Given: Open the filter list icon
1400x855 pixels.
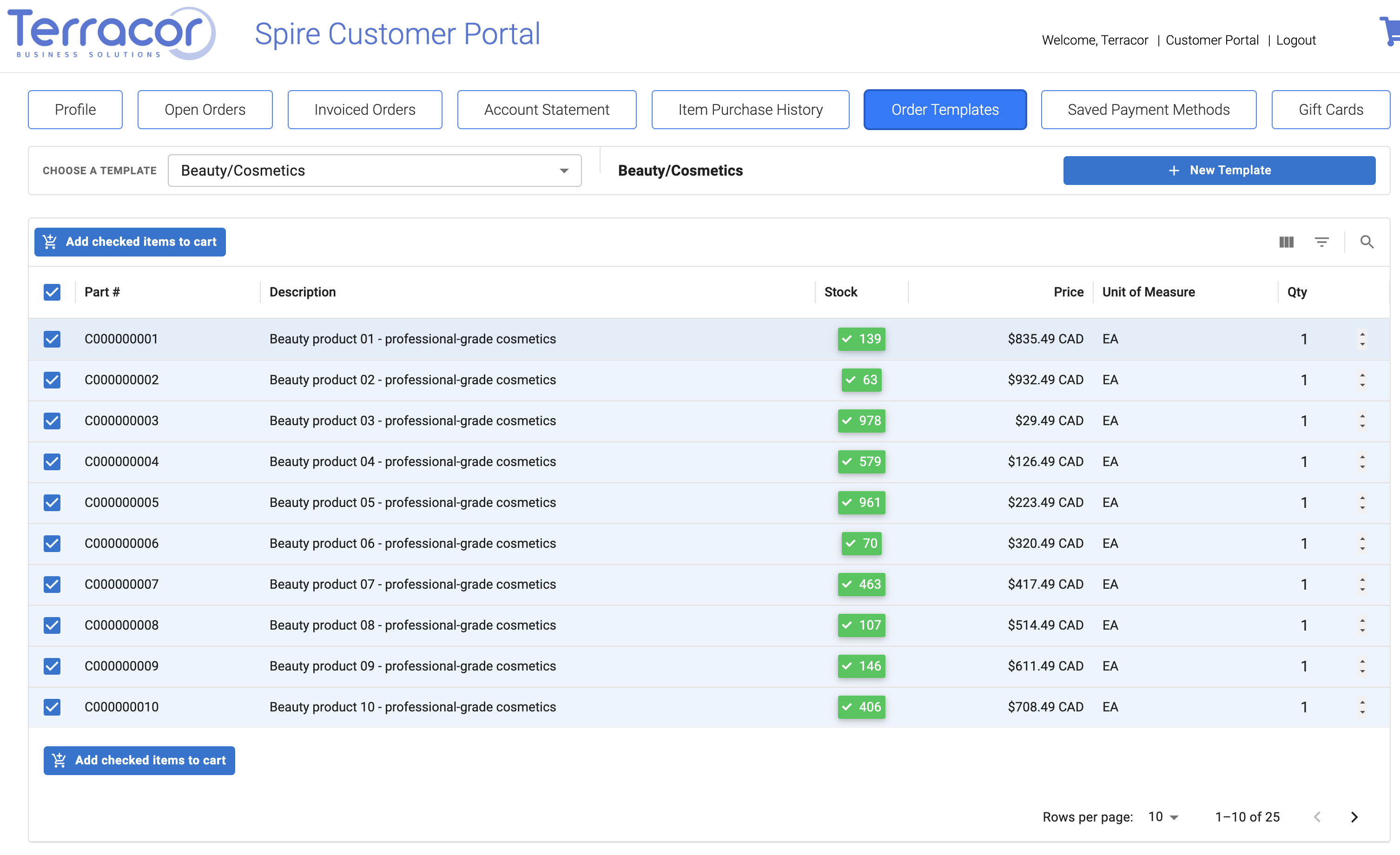Looking at the screenshot, I should [x=1321, y=242].
